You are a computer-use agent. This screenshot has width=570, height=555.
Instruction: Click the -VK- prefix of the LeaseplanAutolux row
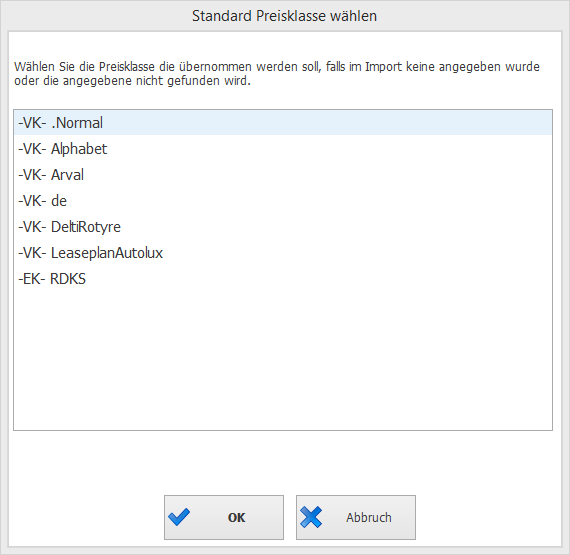[32, 253]
